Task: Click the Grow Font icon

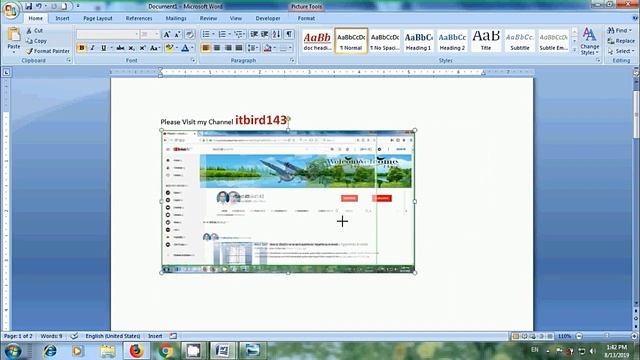Action: 167,35
